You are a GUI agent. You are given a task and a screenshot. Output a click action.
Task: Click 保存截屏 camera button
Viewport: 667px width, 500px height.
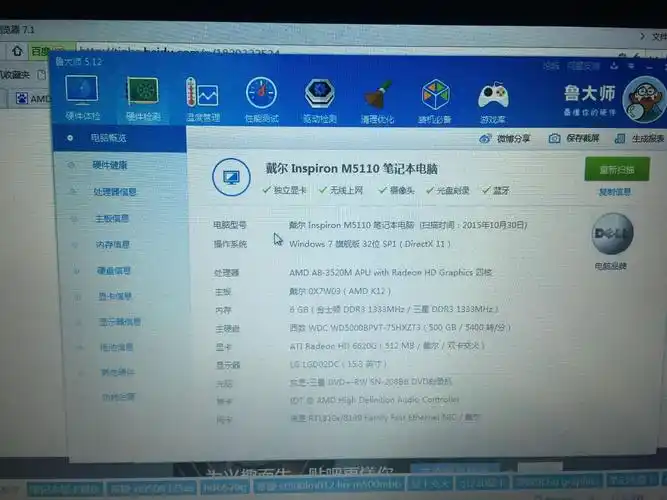coord(574,138)
